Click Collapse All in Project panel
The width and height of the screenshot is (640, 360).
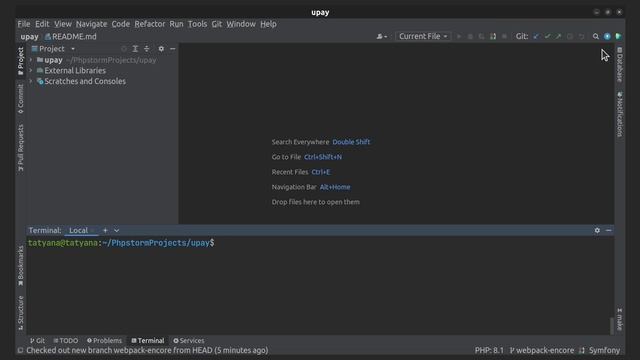[147, 49]
